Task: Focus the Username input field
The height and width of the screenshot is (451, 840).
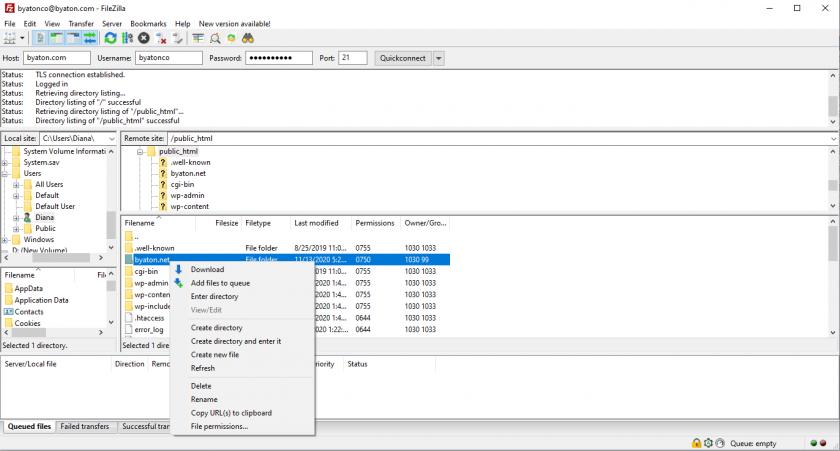Action: pos(169,58)
